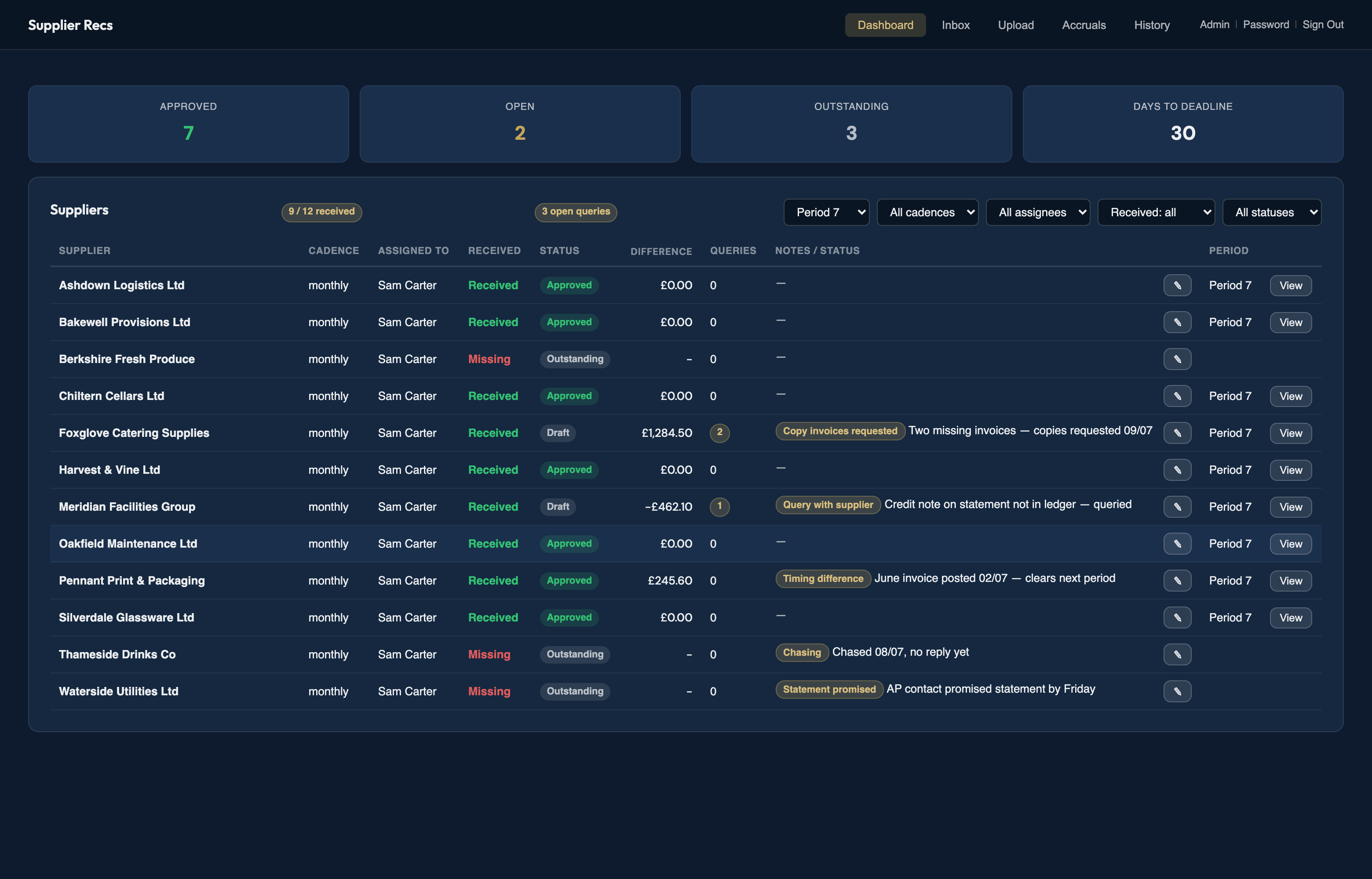Edit Foxglove Catering Supplies note

click(x=1177, y=433)
